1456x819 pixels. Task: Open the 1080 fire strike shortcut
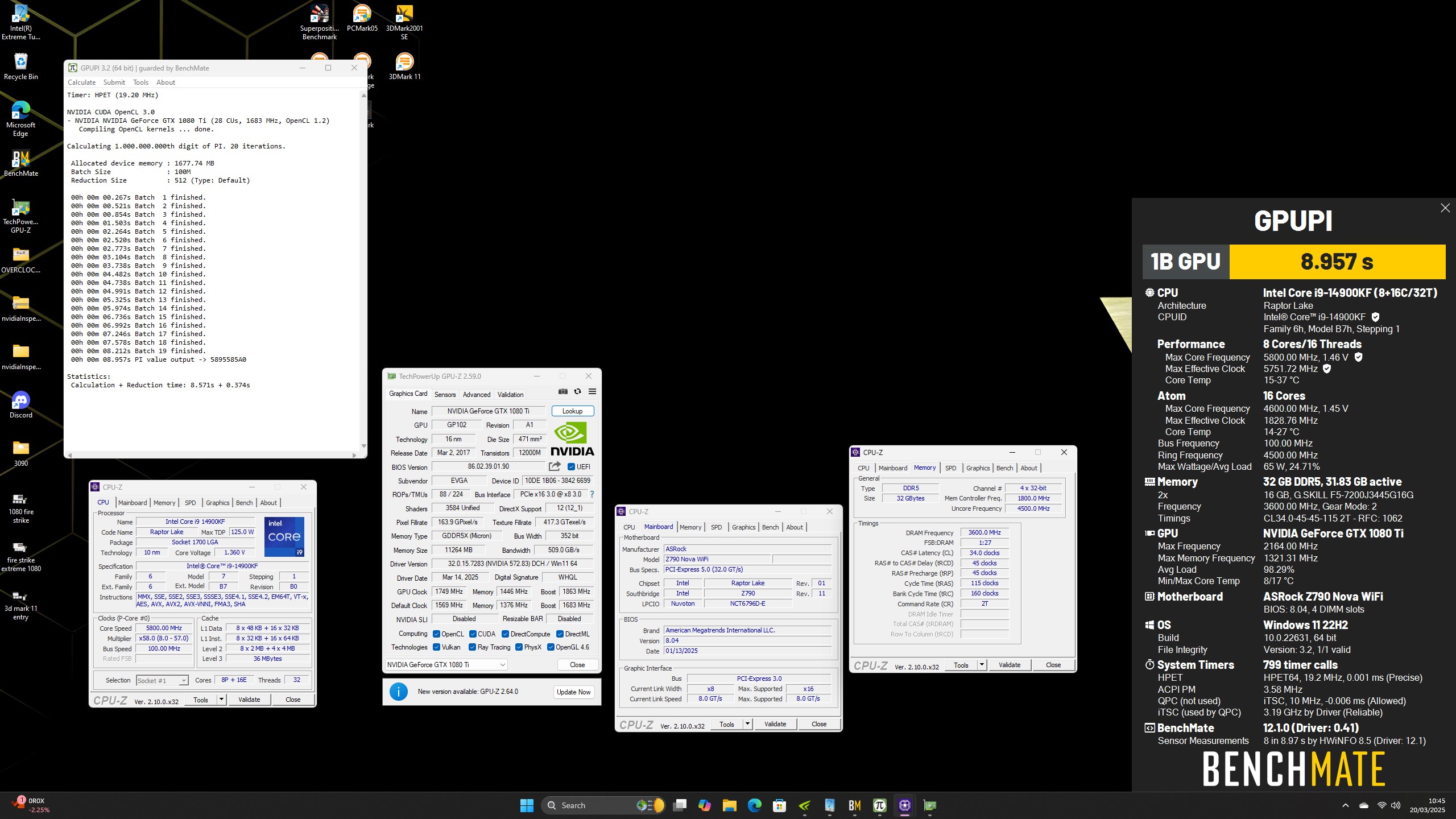(21, 507)
